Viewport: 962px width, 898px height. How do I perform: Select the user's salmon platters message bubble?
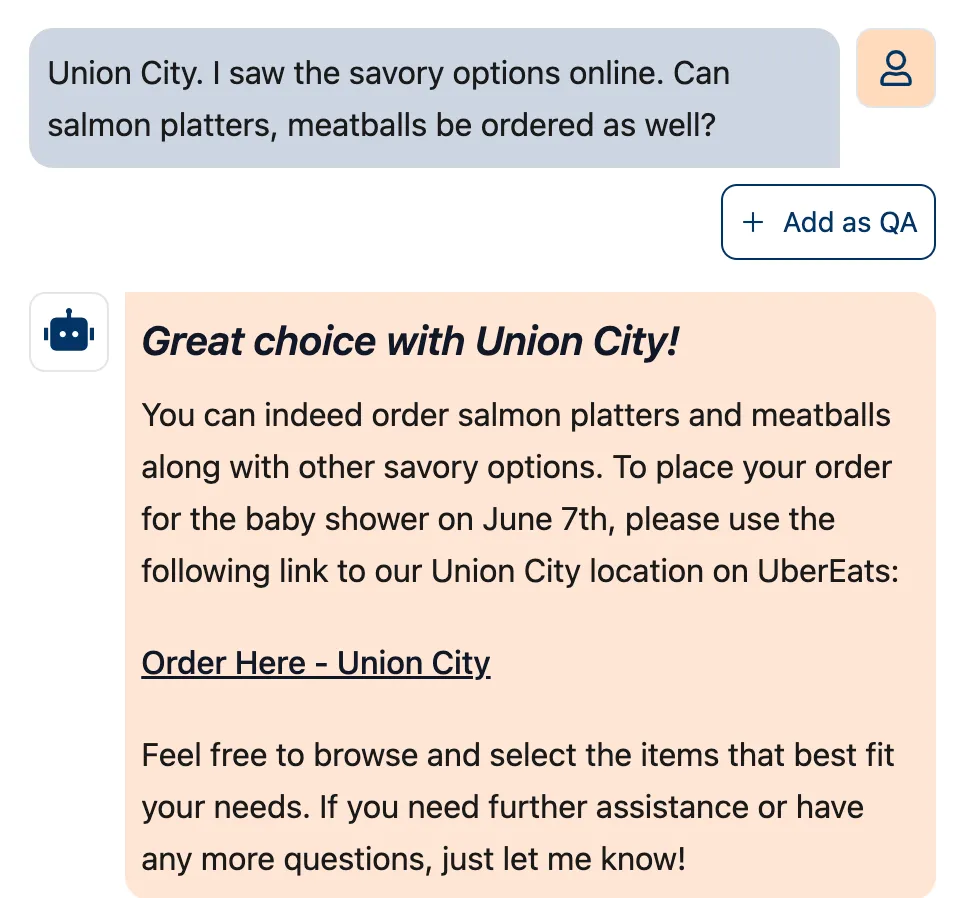point(434,98)
